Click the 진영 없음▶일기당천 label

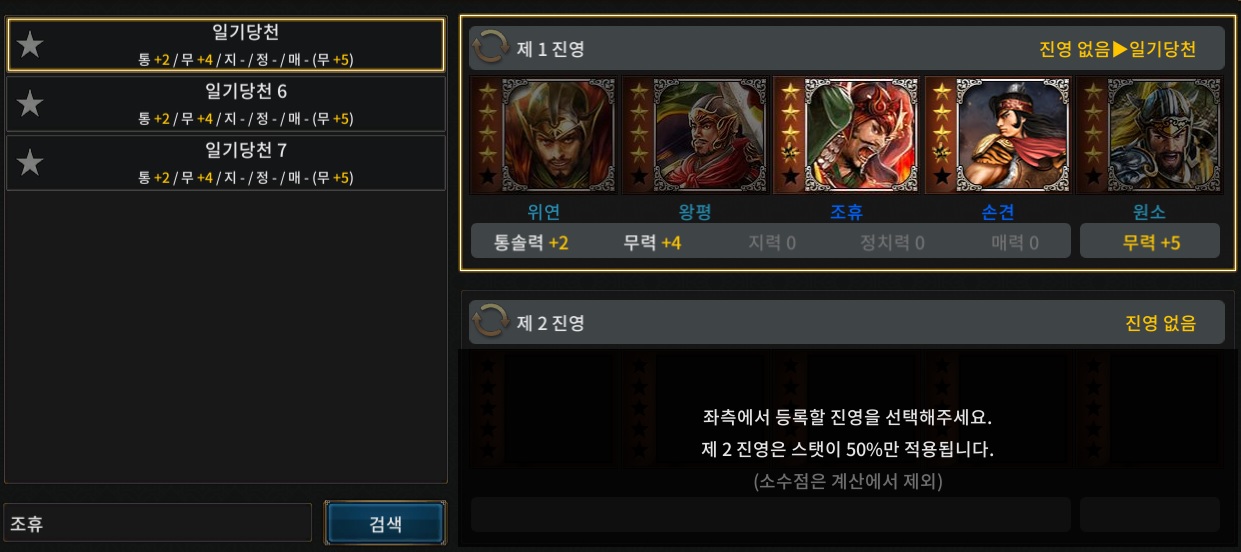pyautogui.click(x=1117, y=49)
